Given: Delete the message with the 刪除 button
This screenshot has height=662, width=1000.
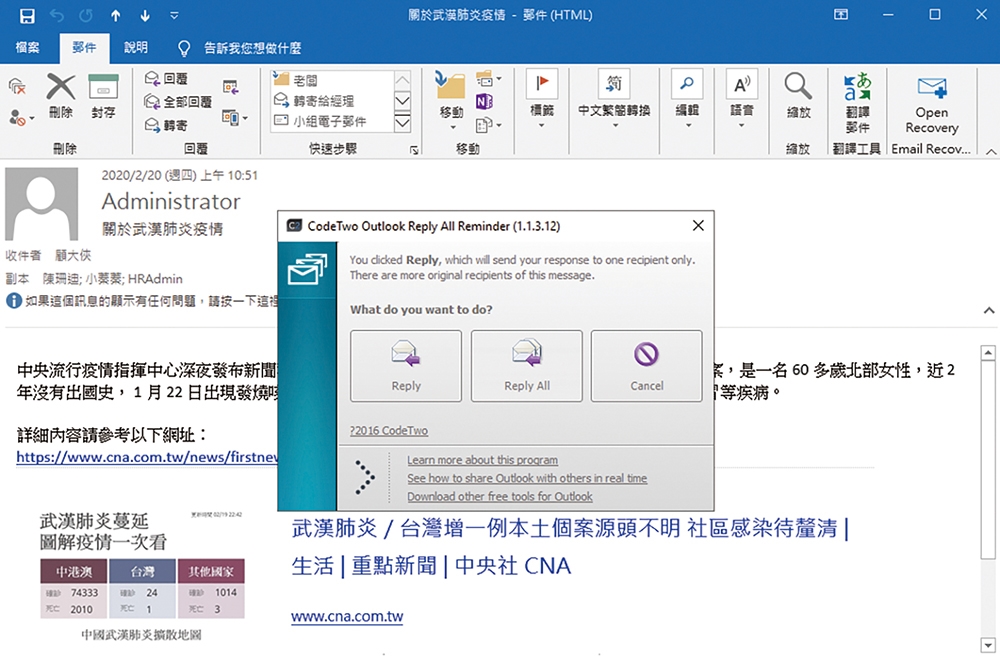Looking at the screenshot, I should [x=61, y=96].
